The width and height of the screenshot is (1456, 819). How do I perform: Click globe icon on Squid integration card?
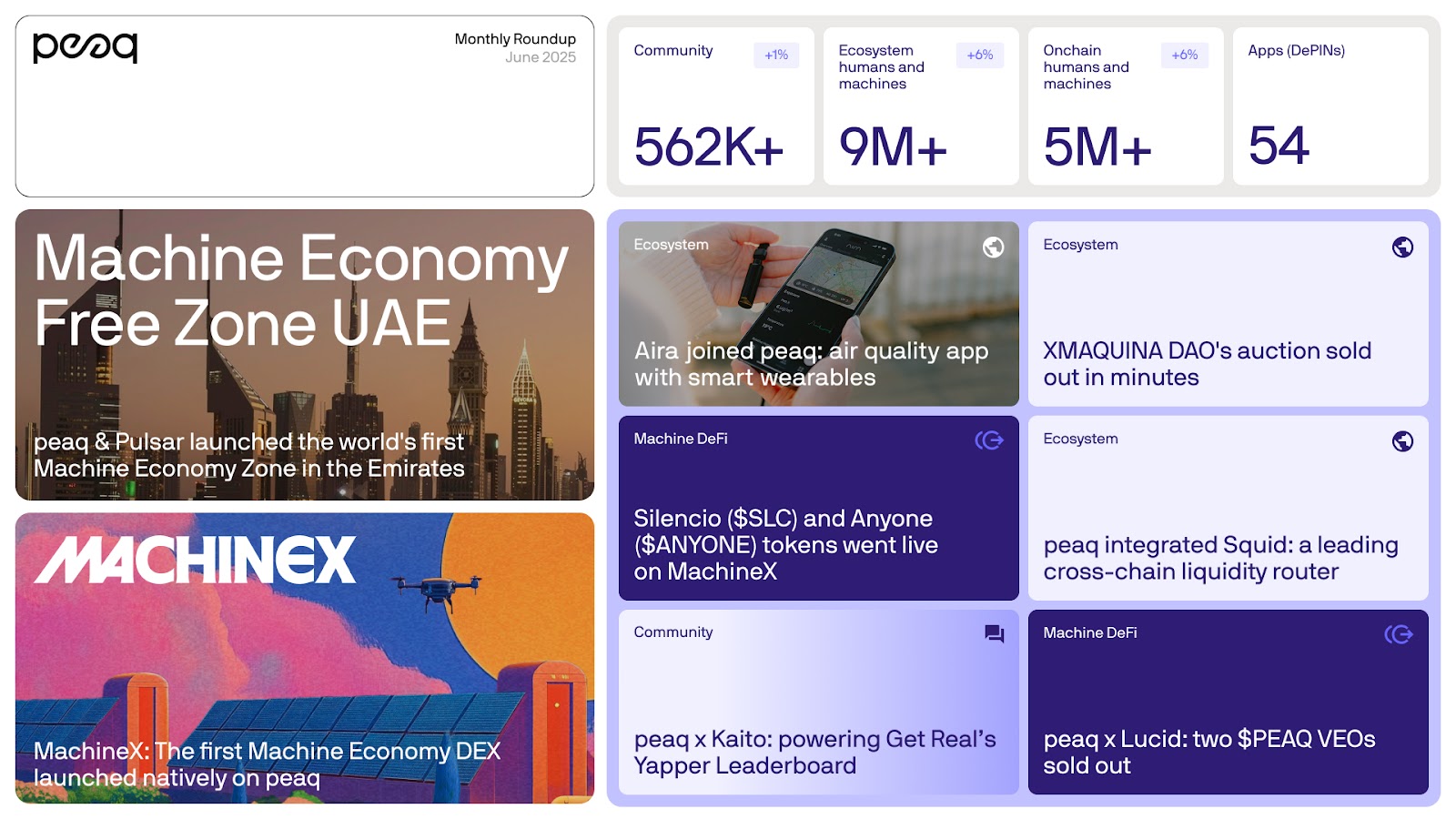click(x=1402, y=441)
